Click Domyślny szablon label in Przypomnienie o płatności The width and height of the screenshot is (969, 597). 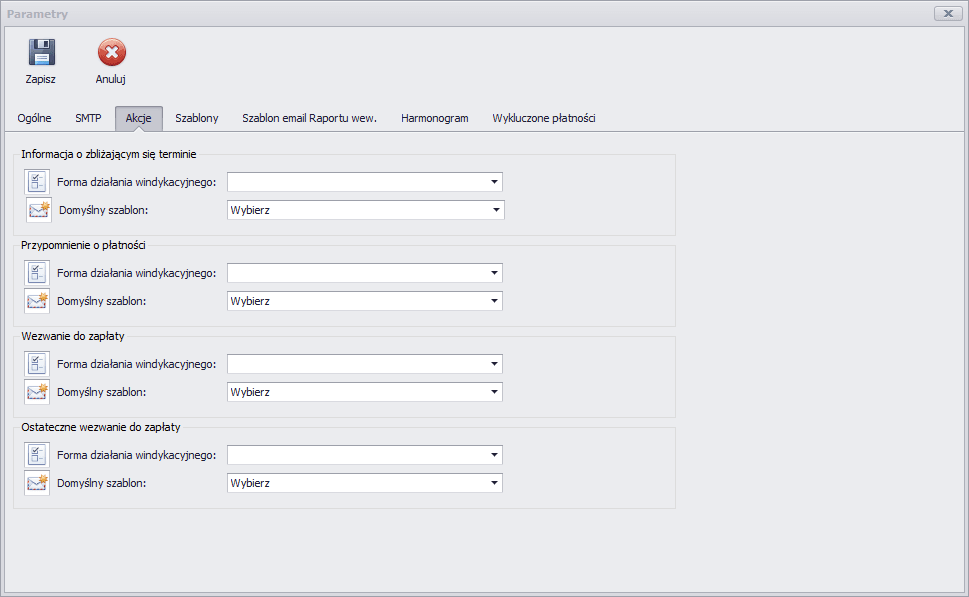point(101,301)
